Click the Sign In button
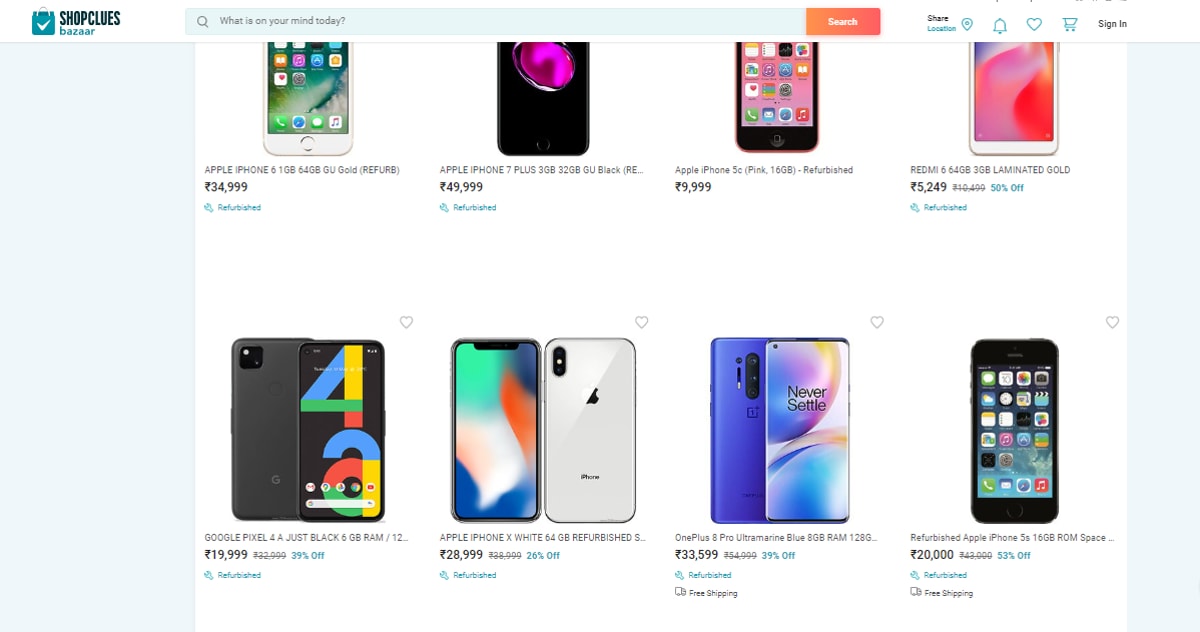 click(1111, 24)
